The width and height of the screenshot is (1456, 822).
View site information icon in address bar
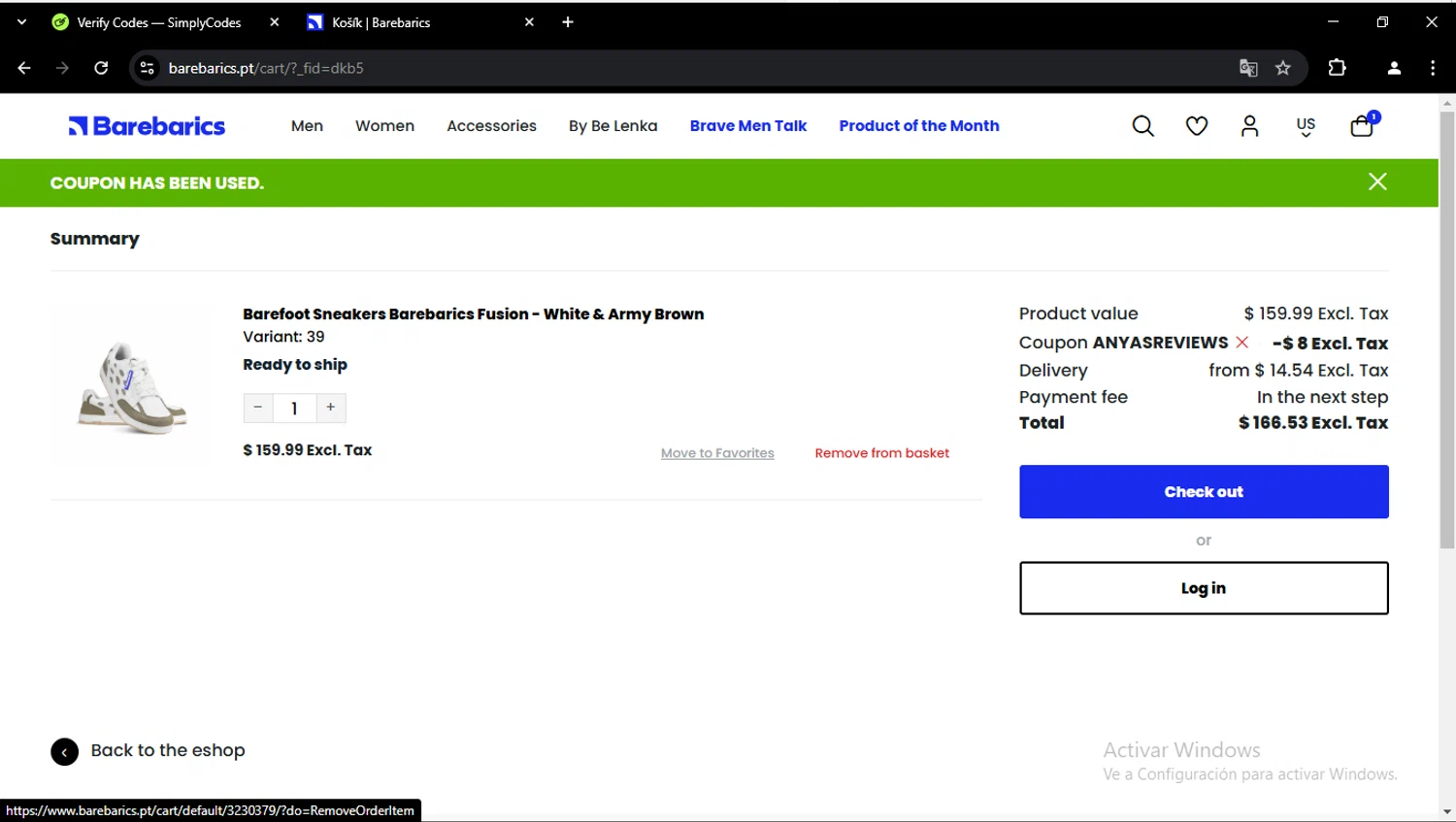pos(147,68)
